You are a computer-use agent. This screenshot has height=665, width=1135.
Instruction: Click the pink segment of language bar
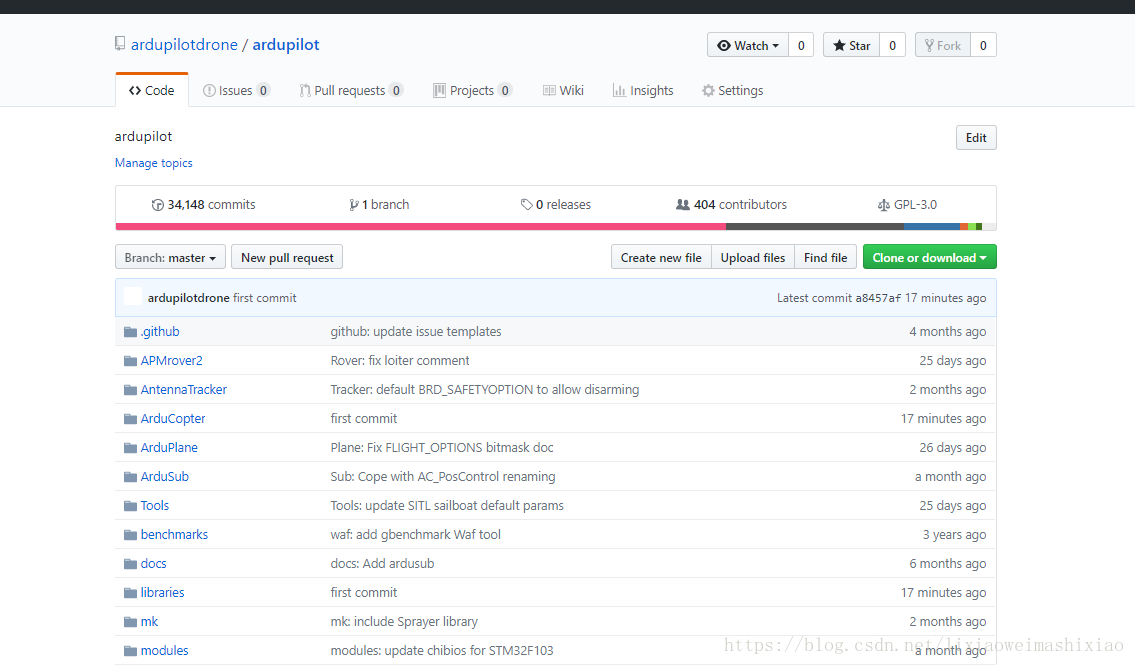pyautogui.click(x=421, y=226)
